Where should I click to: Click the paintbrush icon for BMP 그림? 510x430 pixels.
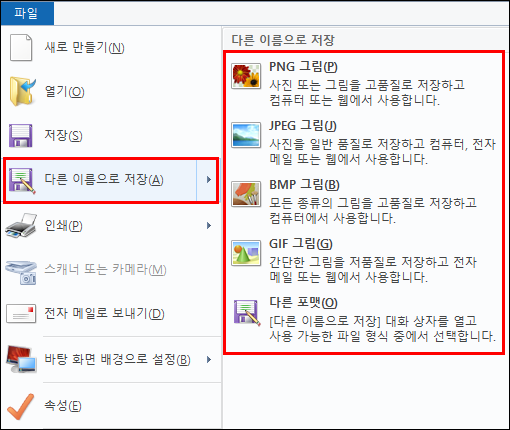pos(246,194)
